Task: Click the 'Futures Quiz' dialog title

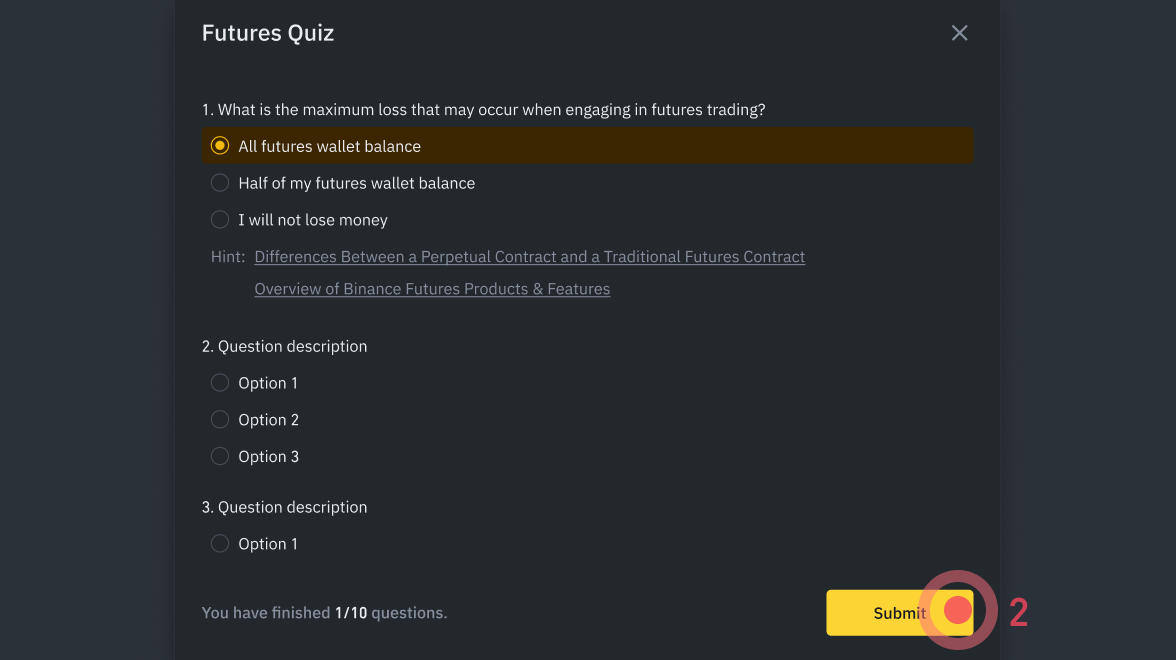Action: pyautogui.click(x=268, y=33)
